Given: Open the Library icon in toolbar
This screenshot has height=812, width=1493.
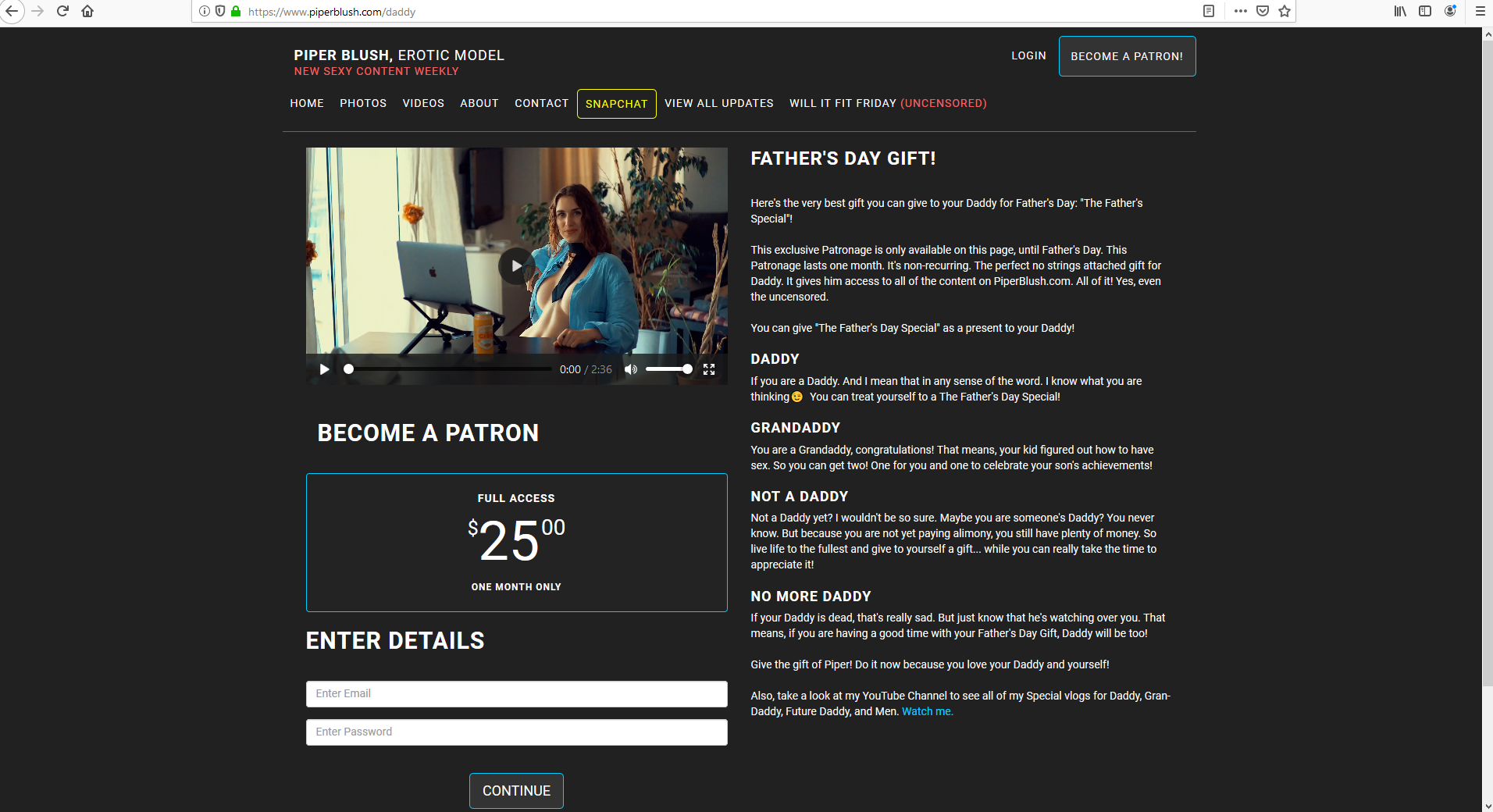Looking at the screenshot, I should tap(1401, 11).
